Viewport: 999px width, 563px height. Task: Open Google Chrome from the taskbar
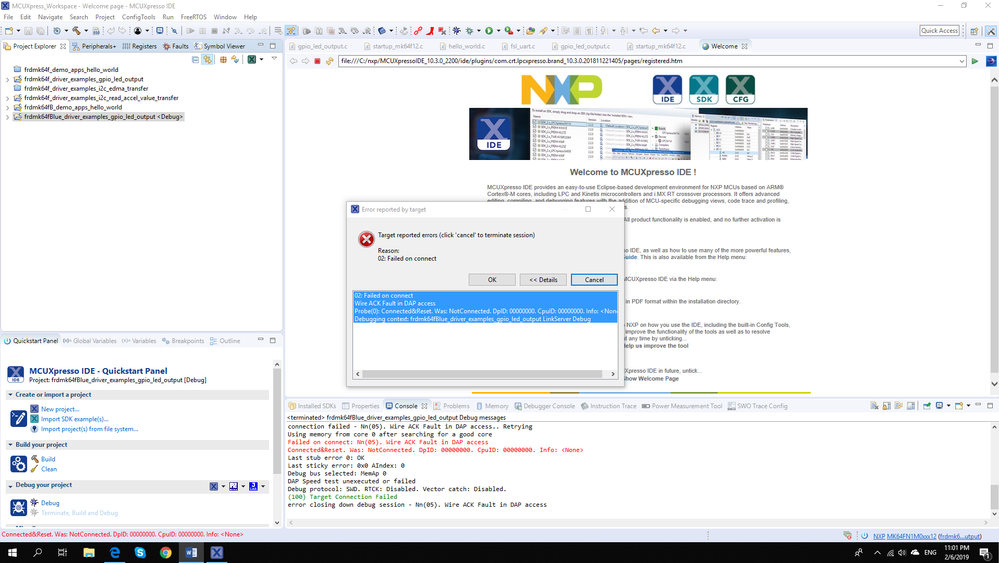coord(166,552)
